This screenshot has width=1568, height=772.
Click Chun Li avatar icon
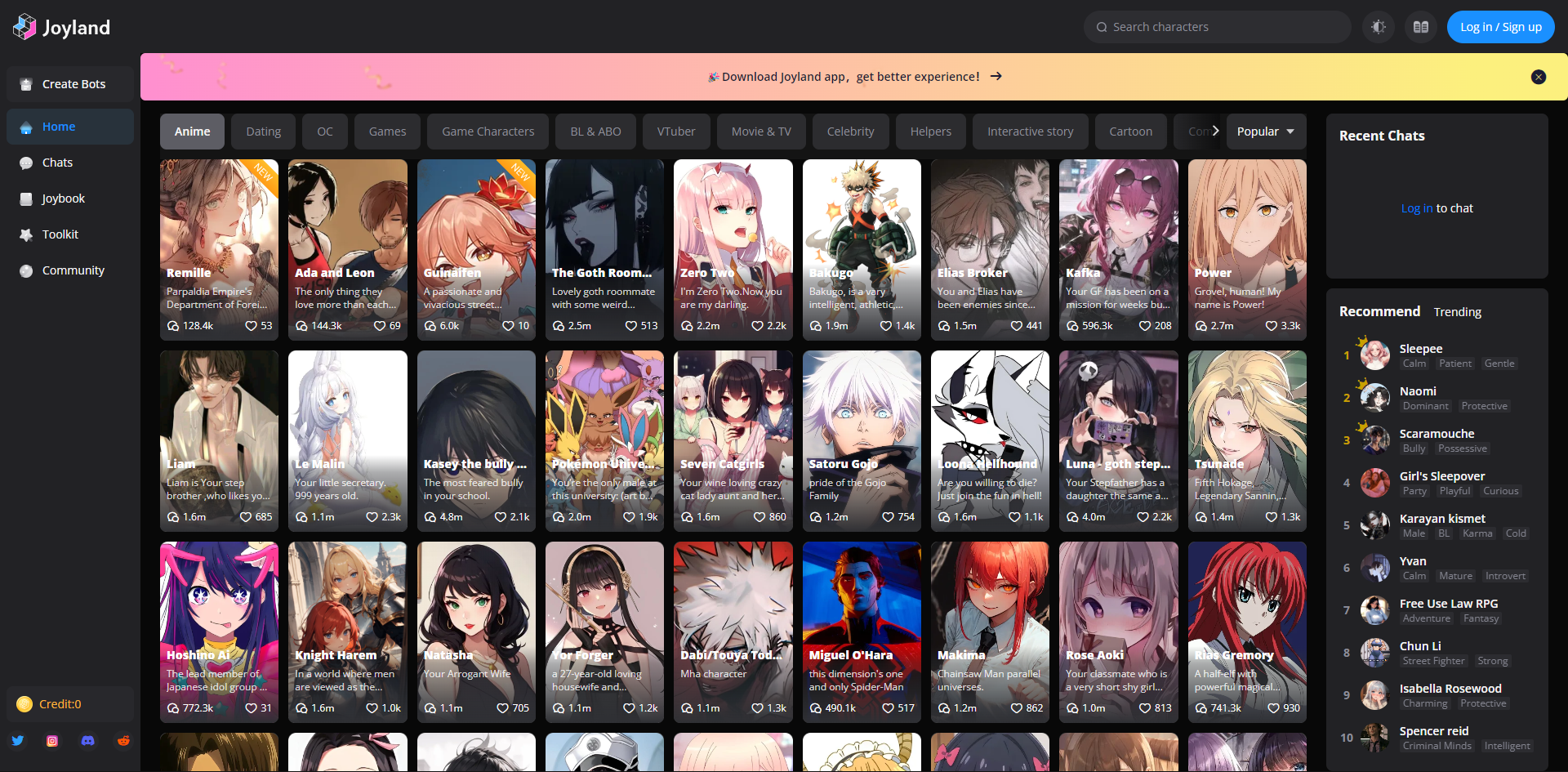click(x=1375, y=653)
